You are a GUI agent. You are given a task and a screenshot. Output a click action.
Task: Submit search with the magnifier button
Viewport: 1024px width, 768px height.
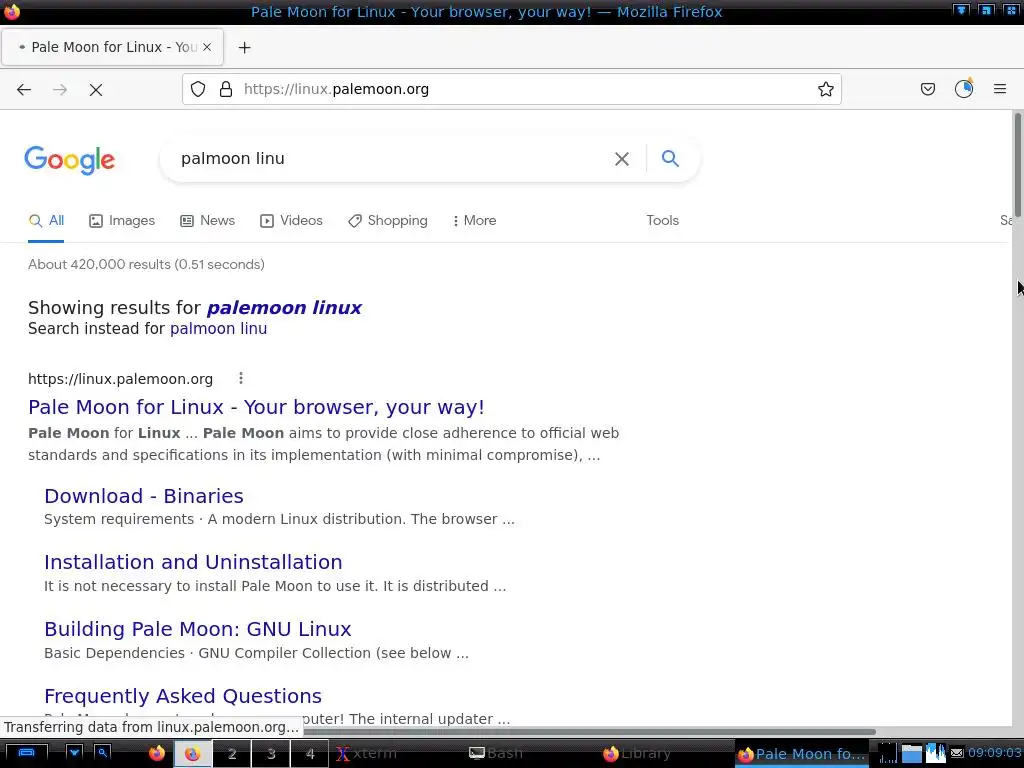coord(670,158)
